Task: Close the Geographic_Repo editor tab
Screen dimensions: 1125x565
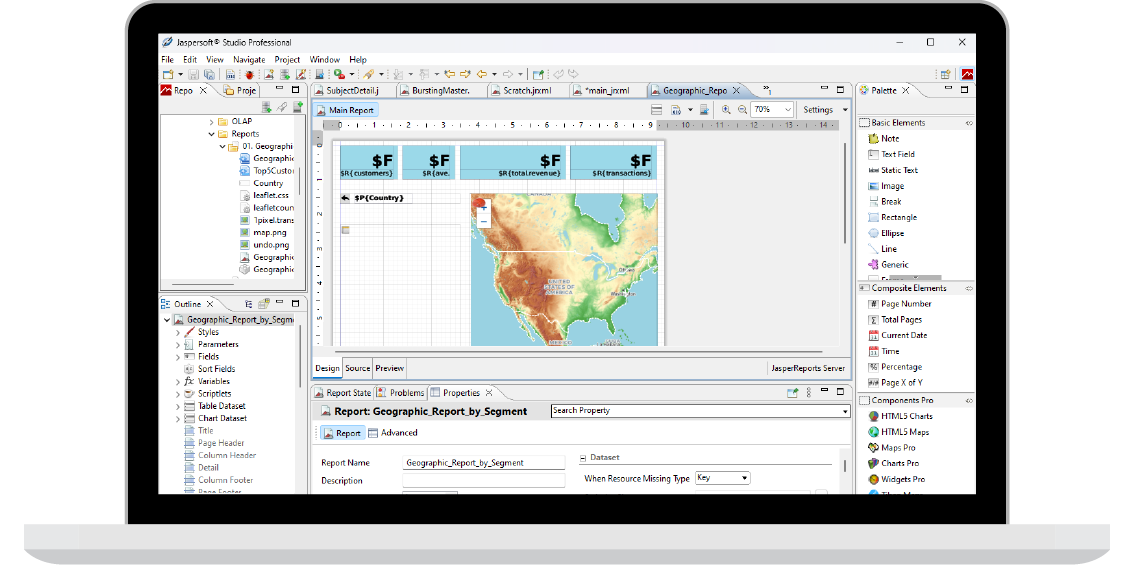Action: click(736, 90)
